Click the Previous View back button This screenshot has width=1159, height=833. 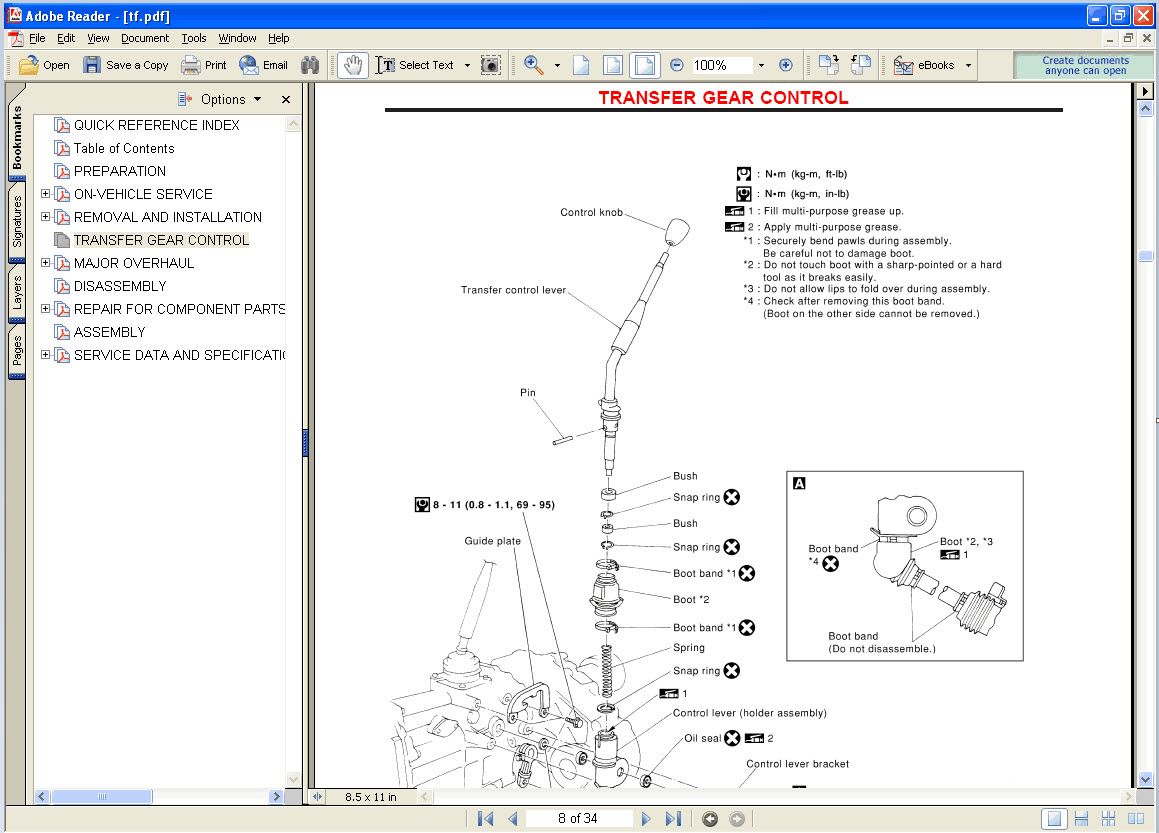pos(710,818)
